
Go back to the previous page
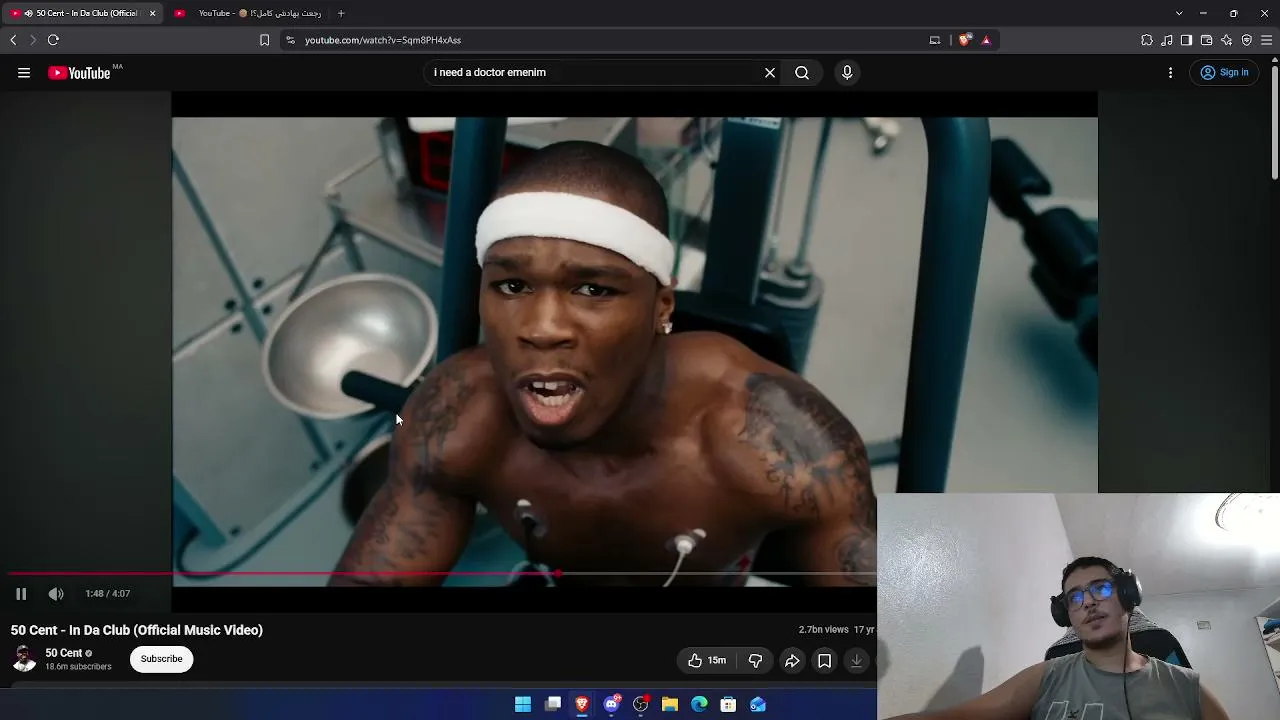pos(13,40)
